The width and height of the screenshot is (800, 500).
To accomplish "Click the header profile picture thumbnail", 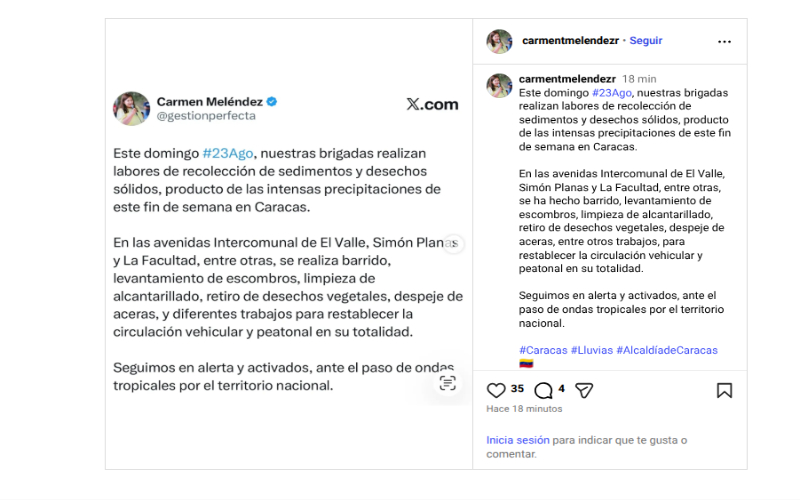I will point(499,41).
